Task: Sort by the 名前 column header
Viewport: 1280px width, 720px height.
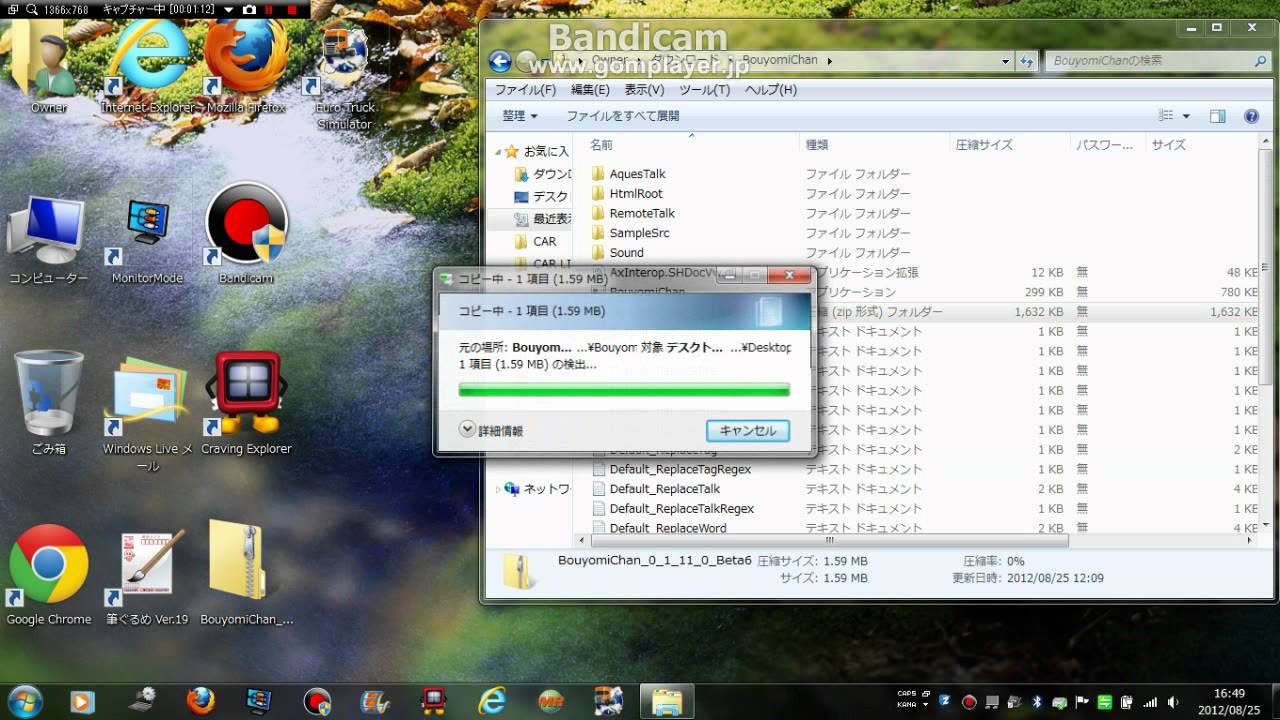Action: (601, 145)
